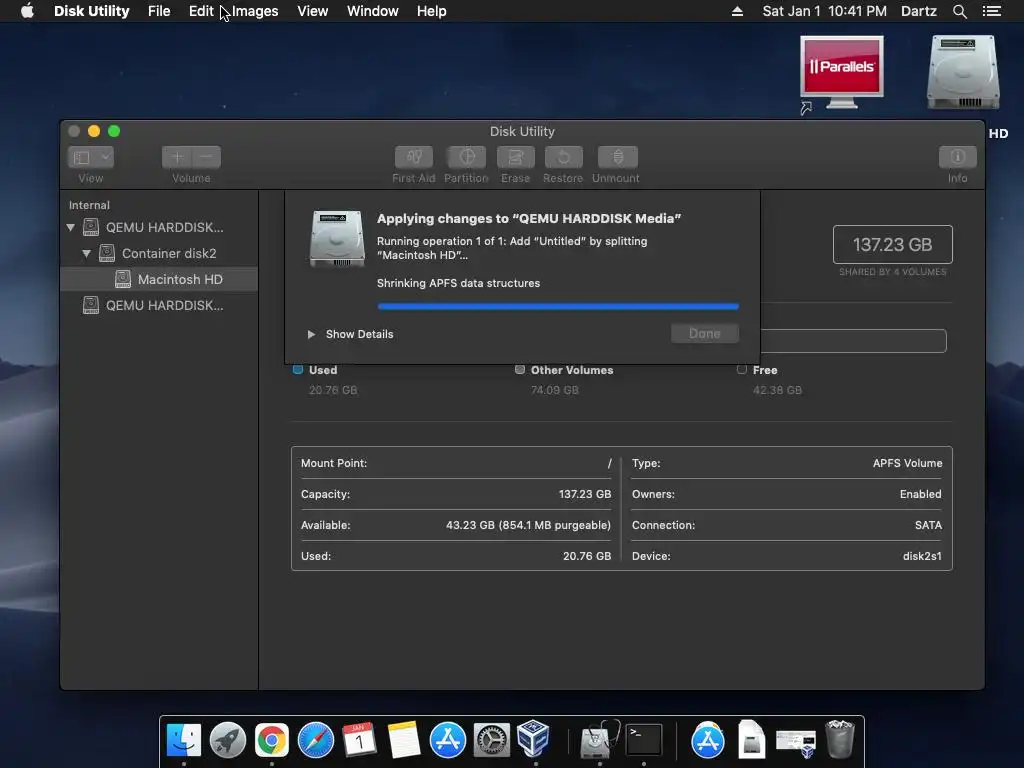This screenshot has height=768, width=1024.
Task: Open the Parallels desktop shortcut
Action: click(842, 73)
